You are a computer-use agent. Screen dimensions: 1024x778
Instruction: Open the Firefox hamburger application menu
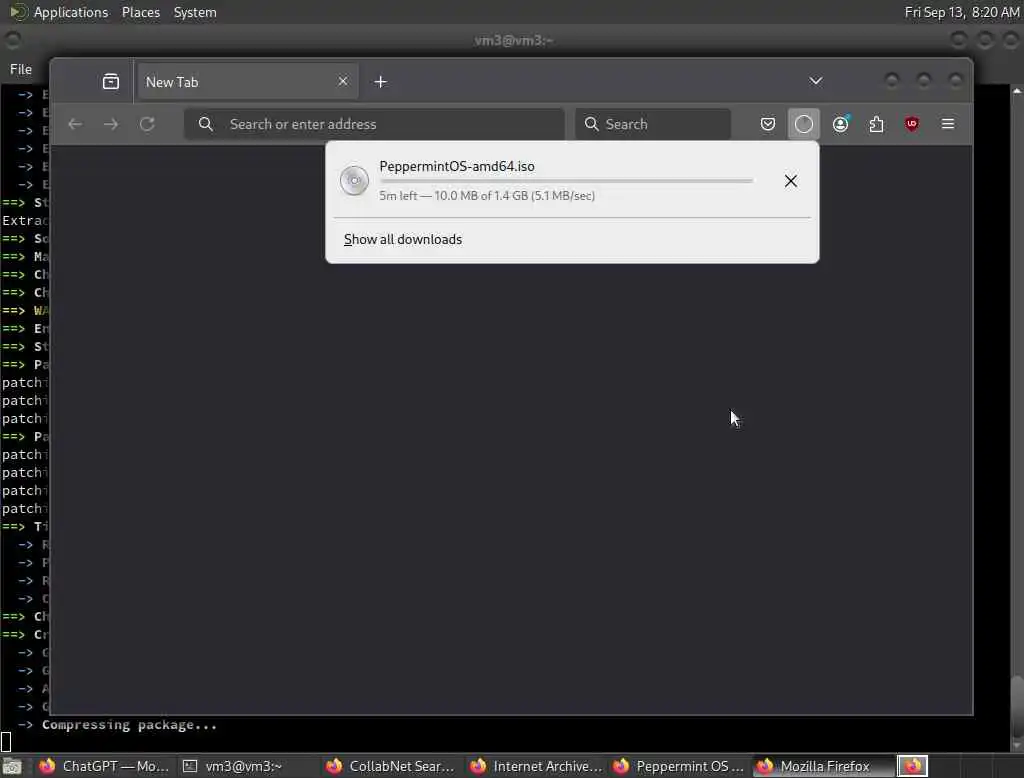click(x=948, y=124)
